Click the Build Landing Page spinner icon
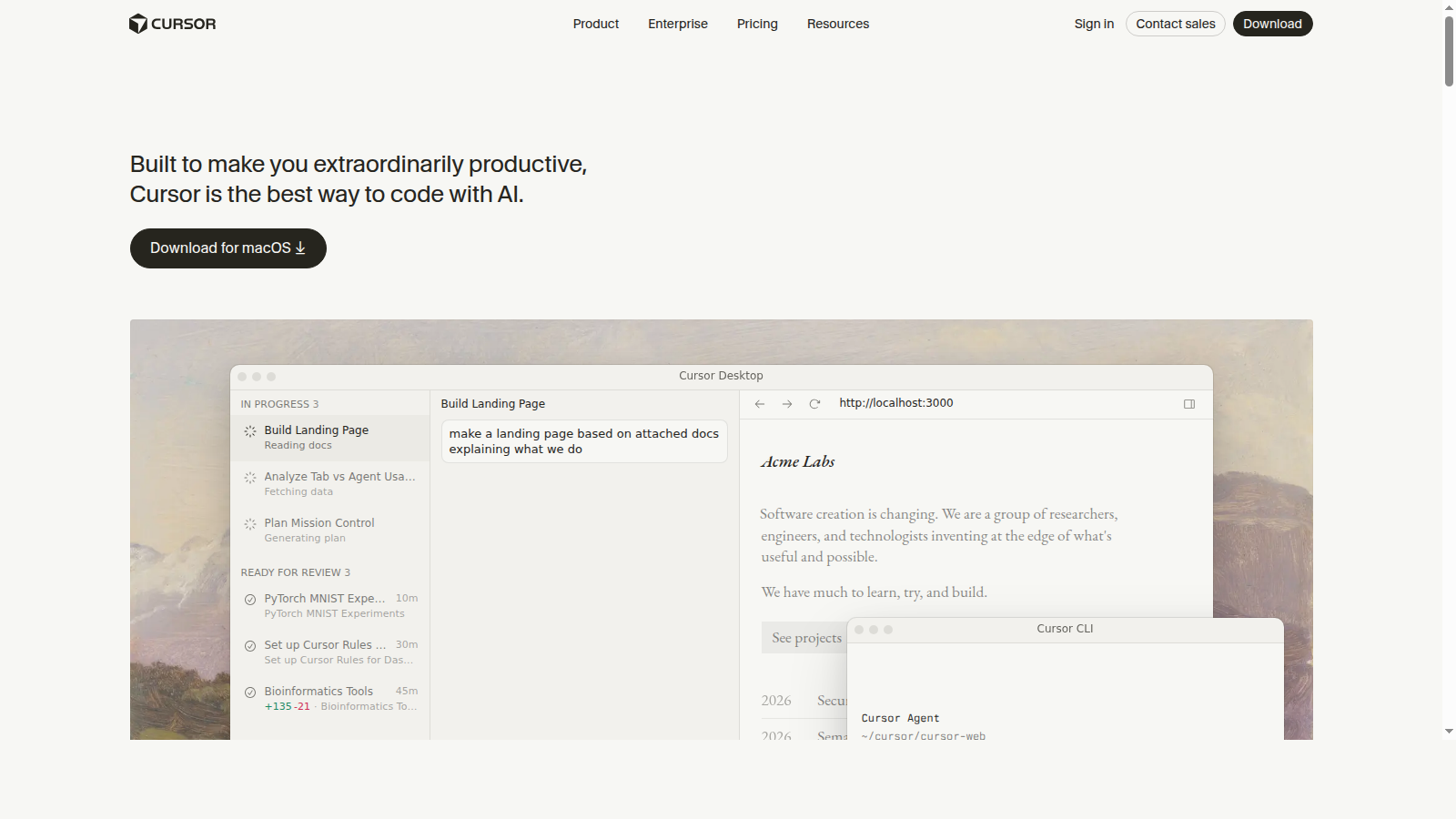Image resolution: width=1456 pixels, height=819 pixels. click(250, 431)
